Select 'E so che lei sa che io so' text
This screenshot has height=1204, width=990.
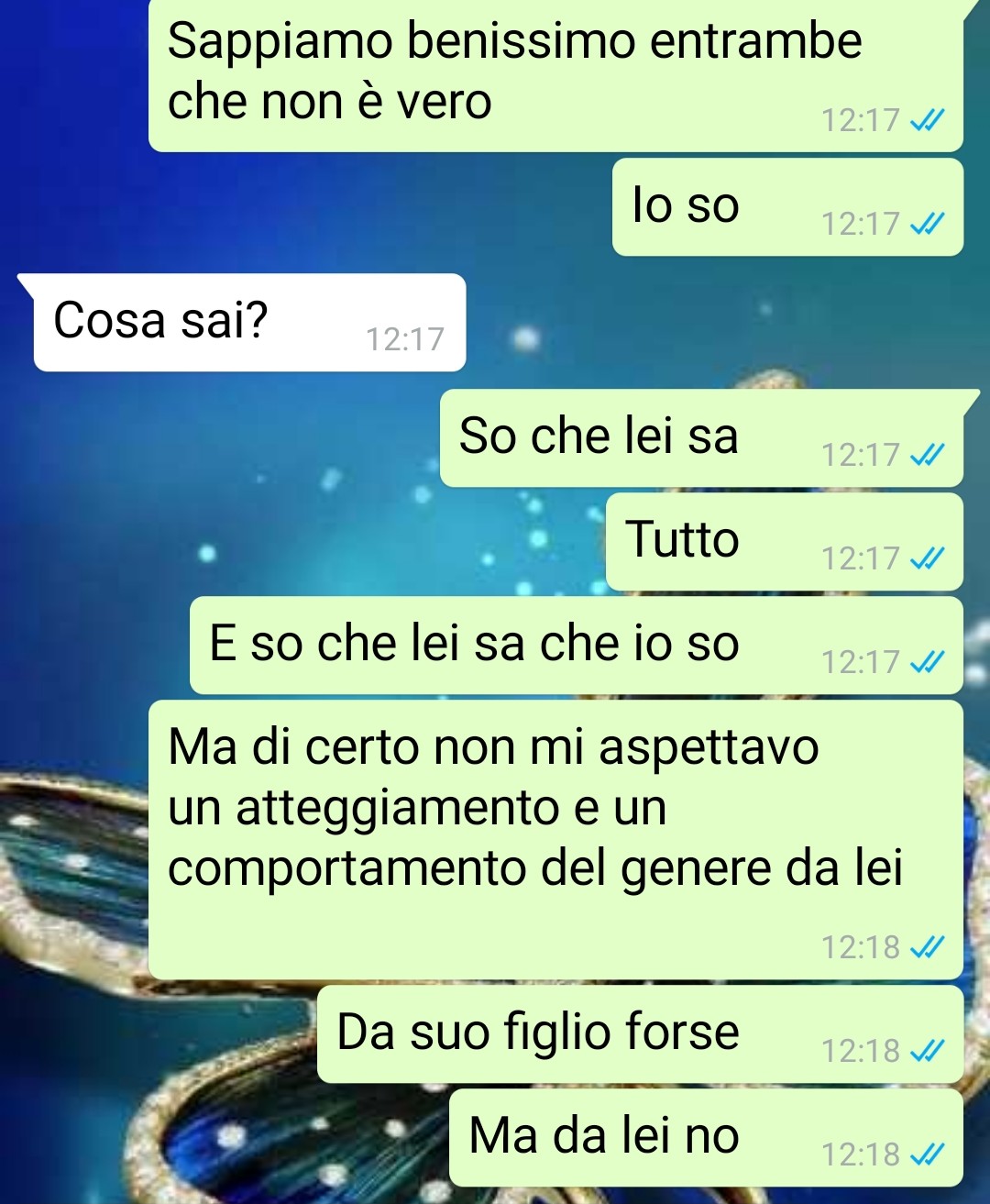click(474, 643)
